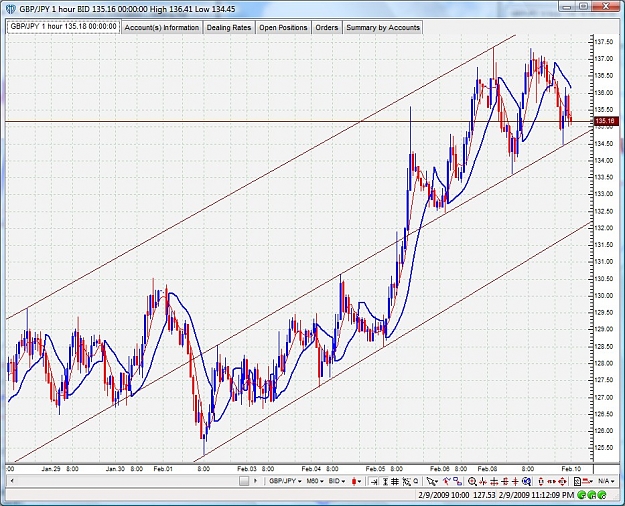Click the red crosshair compress icon
Screen dimensions: 625x506
[483, 482]
